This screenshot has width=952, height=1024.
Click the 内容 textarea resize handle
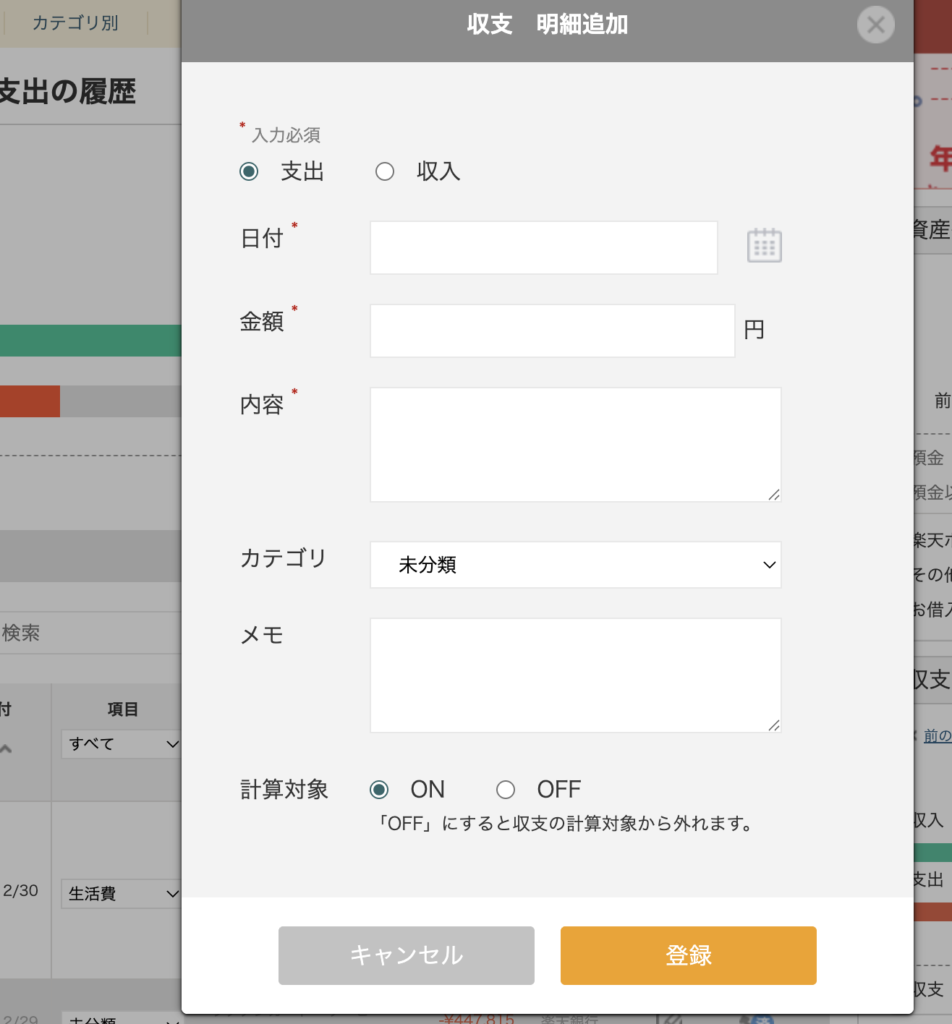[x=773, y=493]
